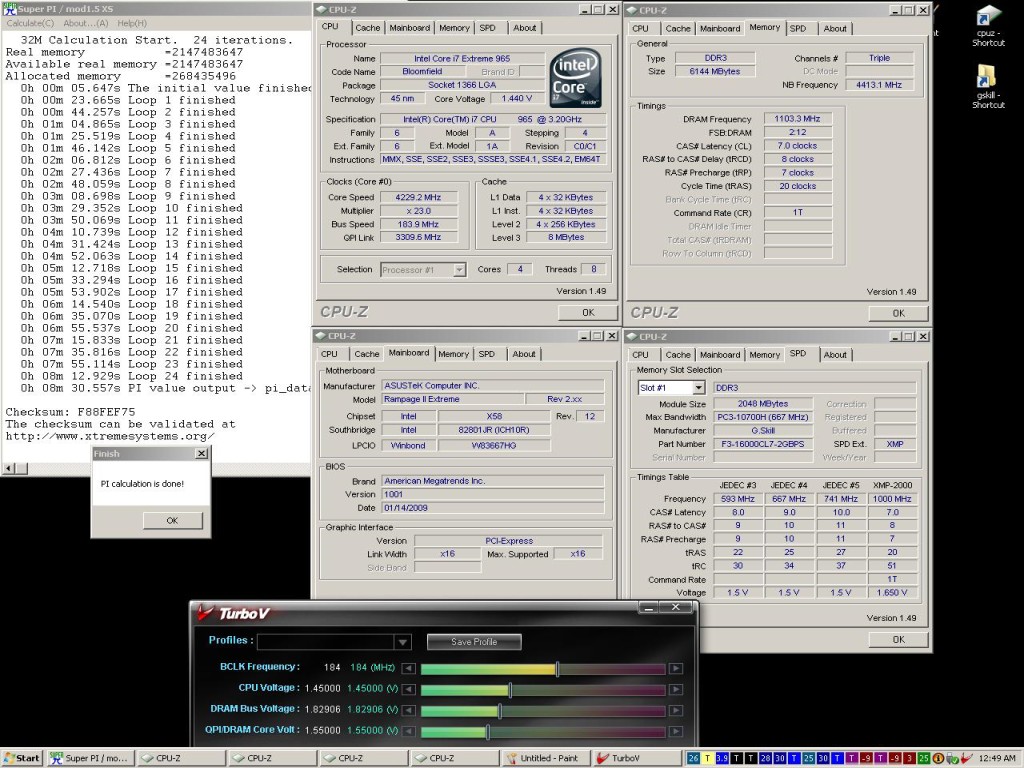Close the TurboV window
Image resolution: width=1024 pixels, height=768 pixels.
pos(676,608)
